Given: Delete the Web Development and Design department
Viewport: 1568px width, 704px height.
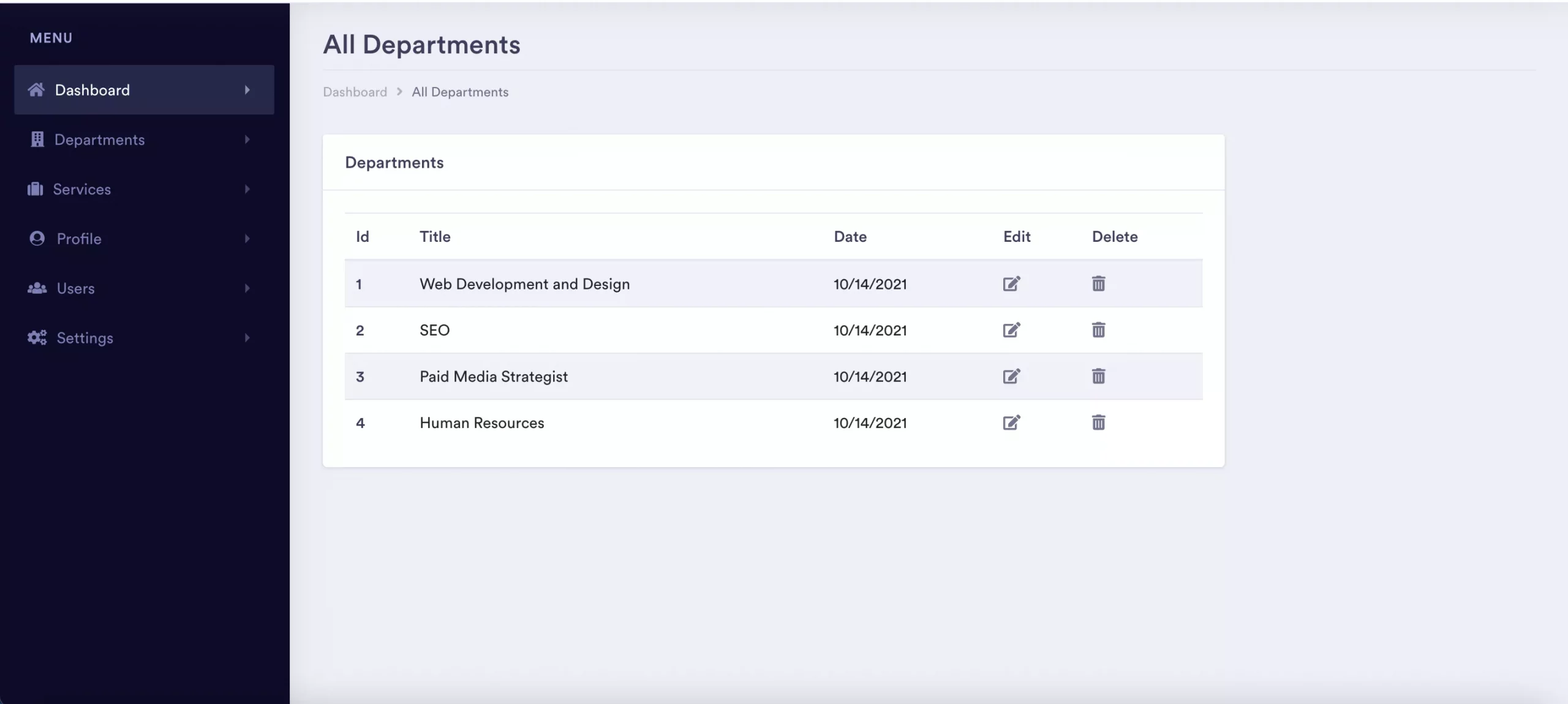Looking at the screenshot, I should point(1098,284).
